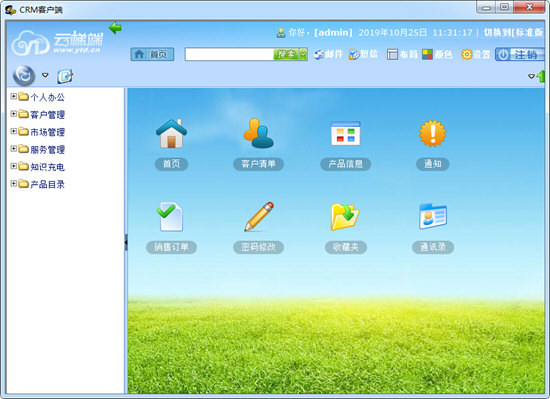Screen dimensions: 550x399
Task: Close the CRM客户端 window
Action: pyautogui.click(x=529, y=7)
